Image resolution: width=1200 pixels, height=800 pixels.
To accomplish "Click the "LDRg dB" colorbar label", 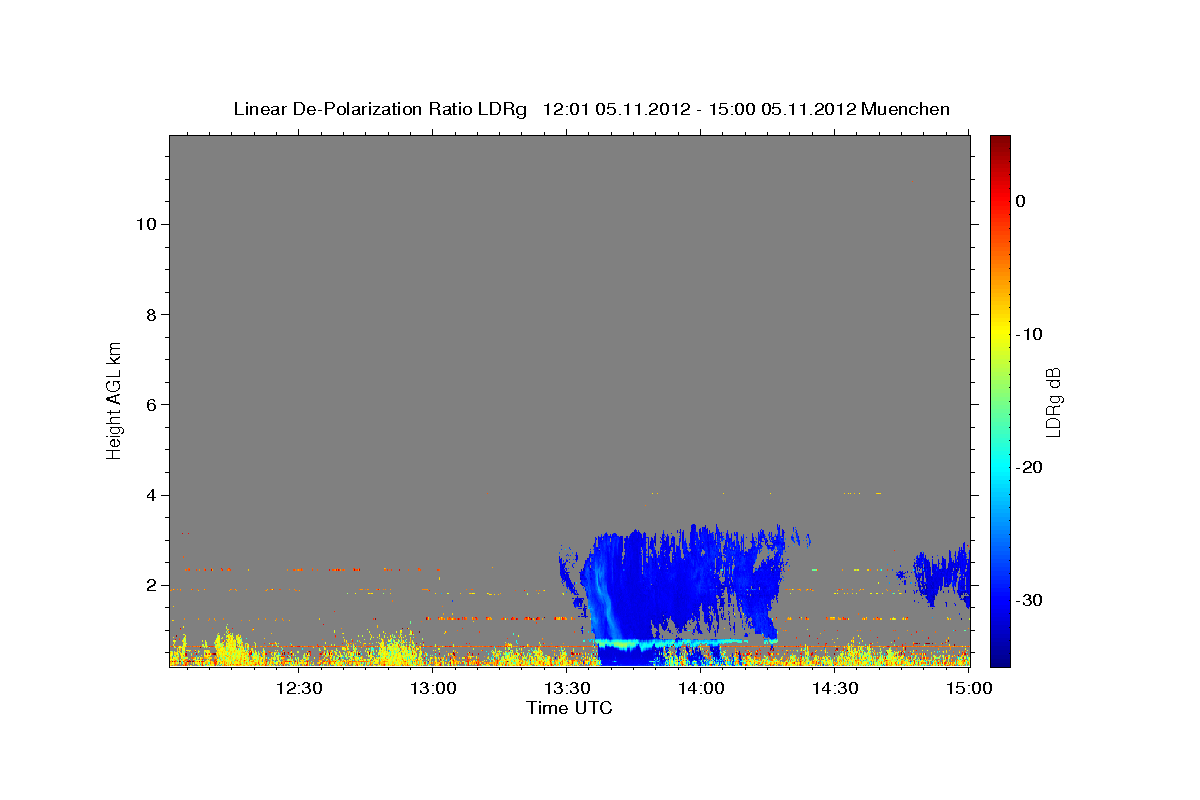I will (1053, 402).
